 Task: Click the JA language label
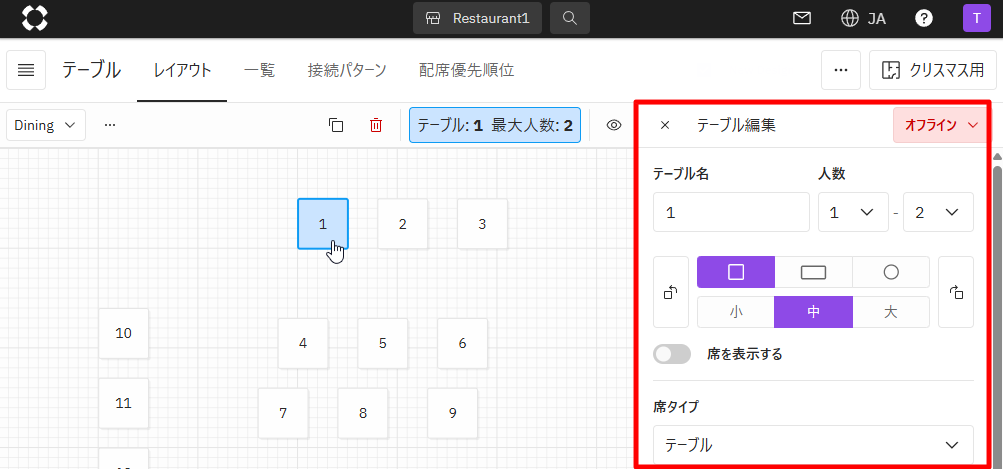876,19
